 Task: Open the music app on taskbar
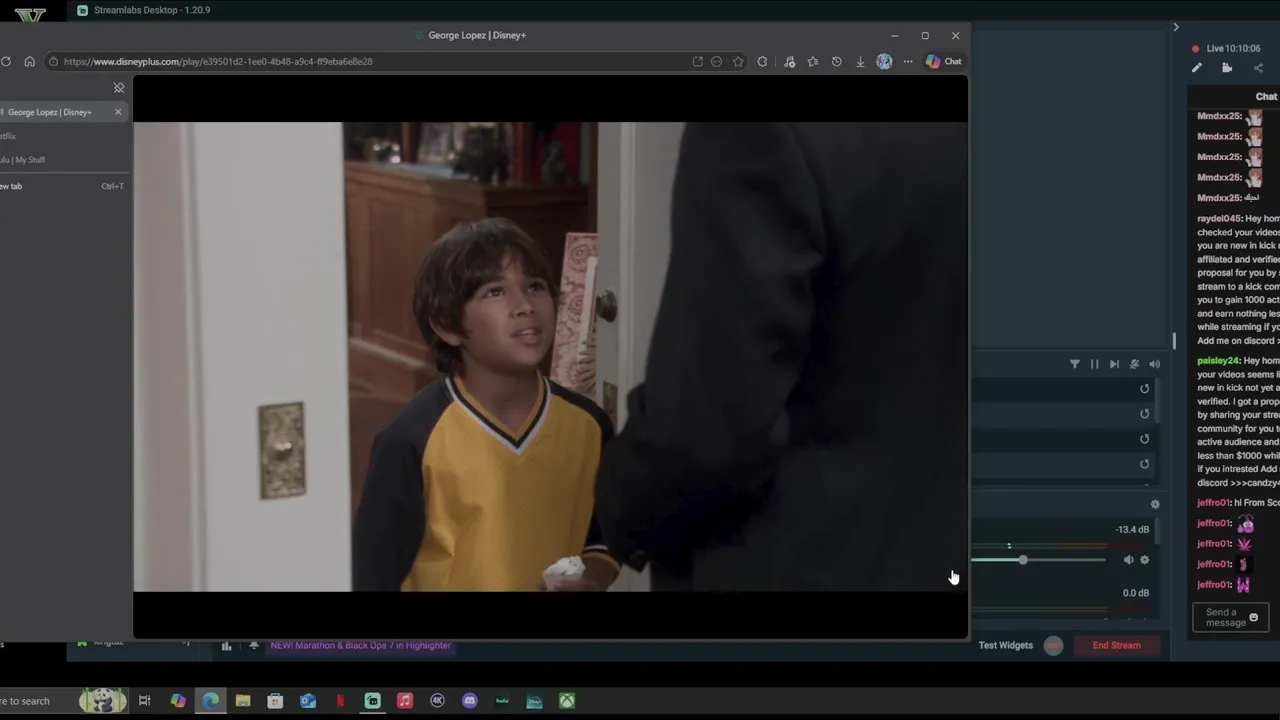pyautogui.click(x=405, y=701)
